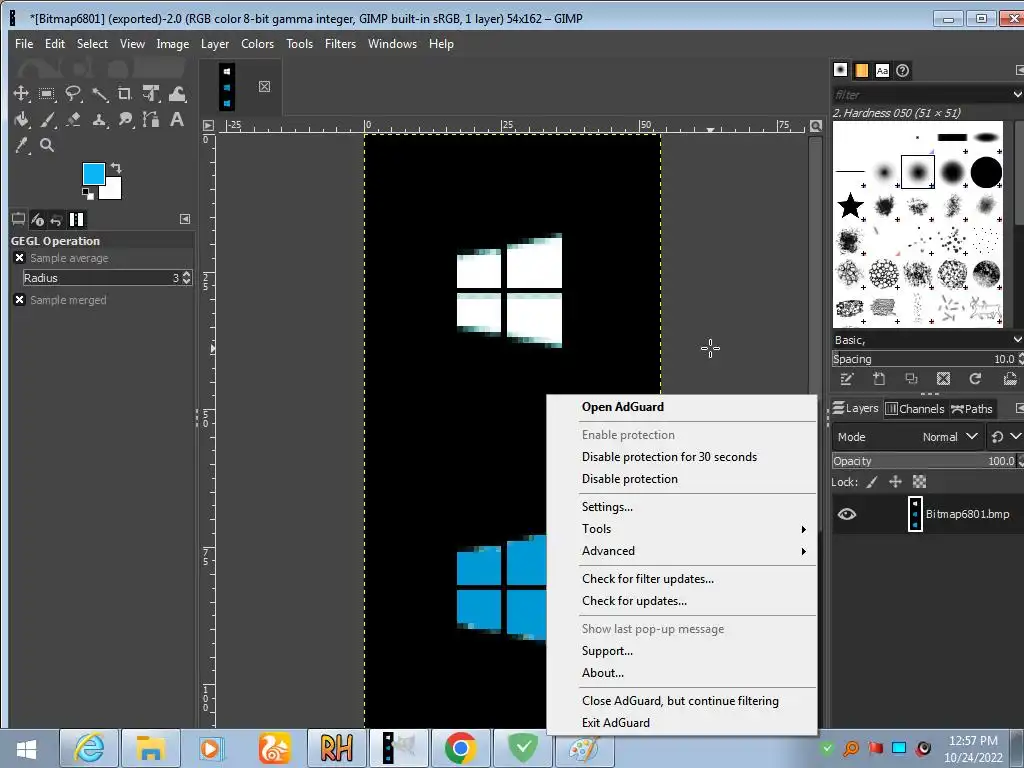Adjust the brush Spacing slider
Viewport: 1024px width, 768px height.
click(x=924, y=359)
